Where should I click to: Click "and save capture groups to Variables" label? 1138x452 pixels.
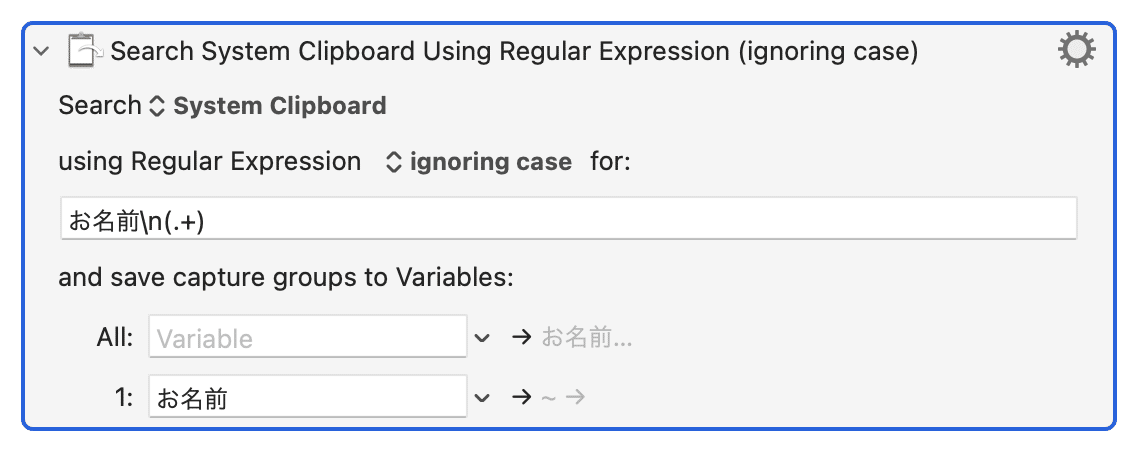286,277
